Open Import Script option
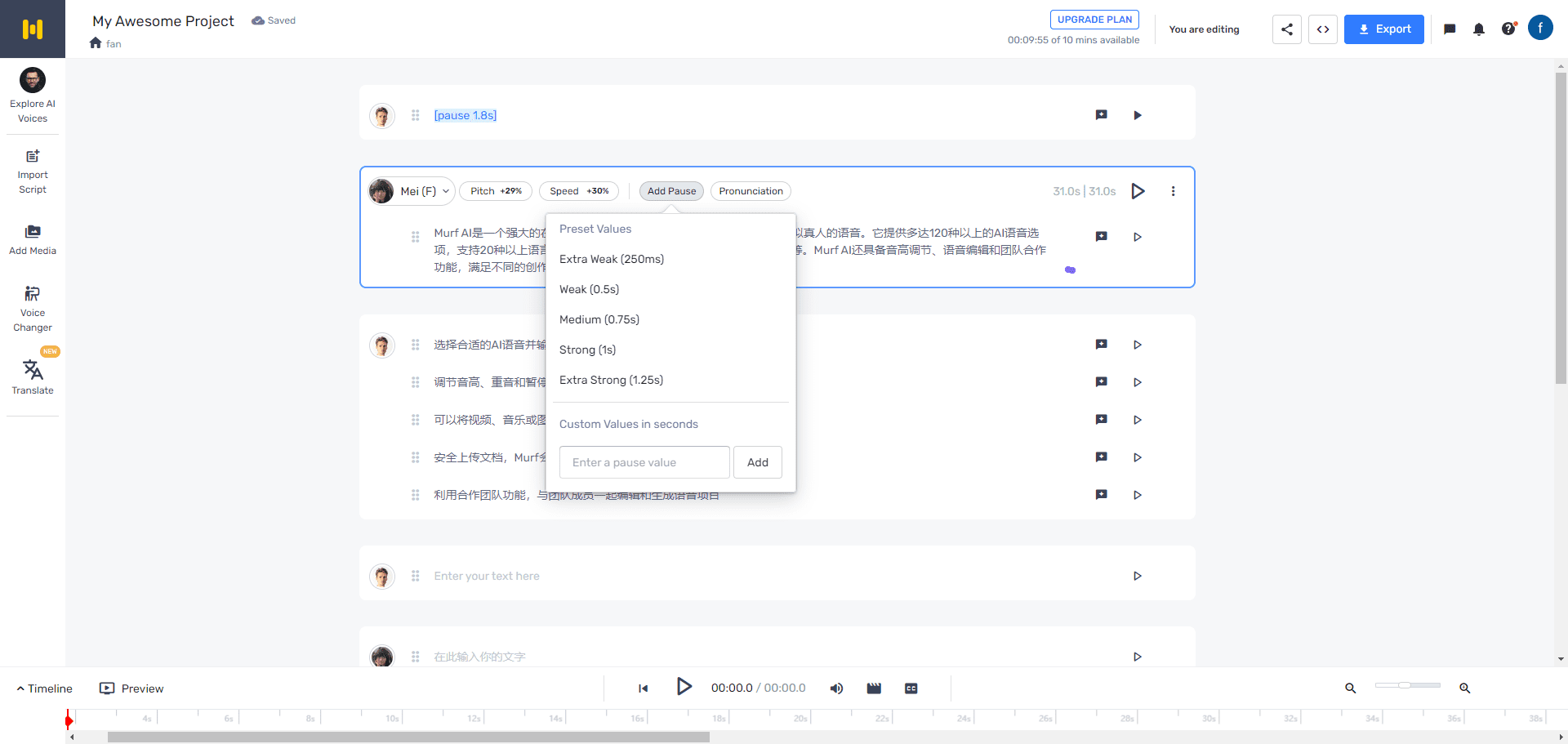Screen dimensions: 1568x744 click(33, 172)
